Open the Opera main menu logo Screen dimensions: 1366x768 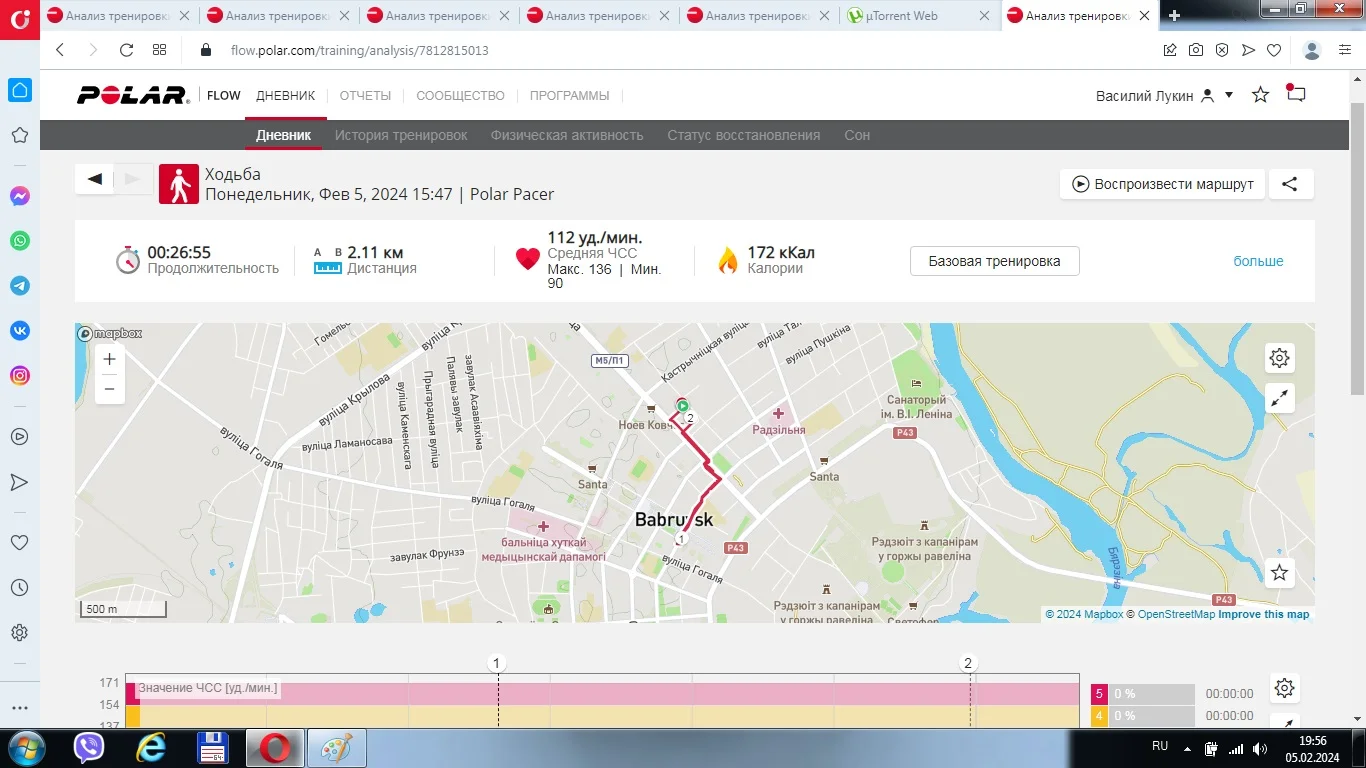pyautogui.click(x=19, y=22)
